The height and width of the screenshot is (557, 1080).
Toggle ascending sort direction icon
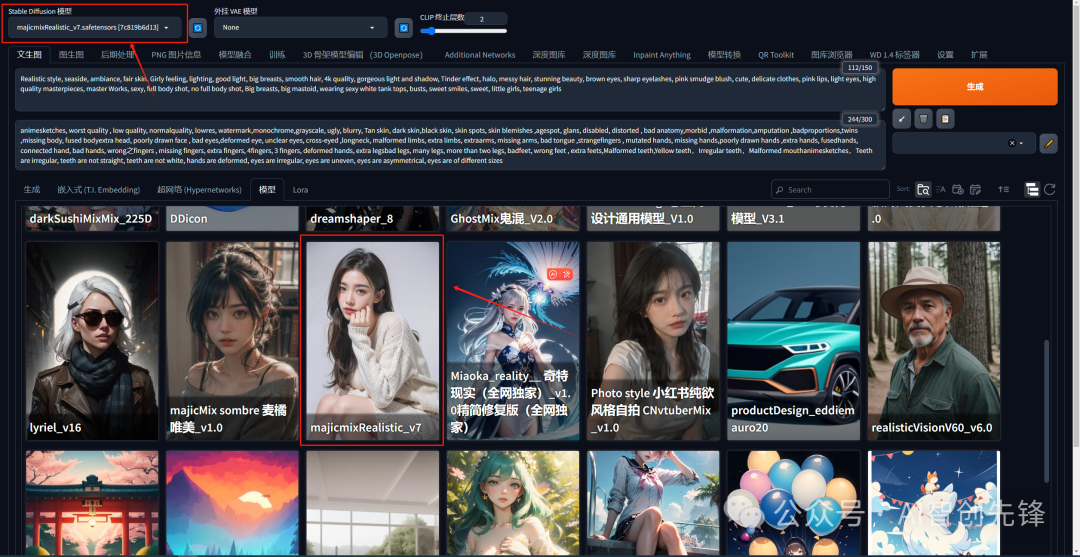1004,189
